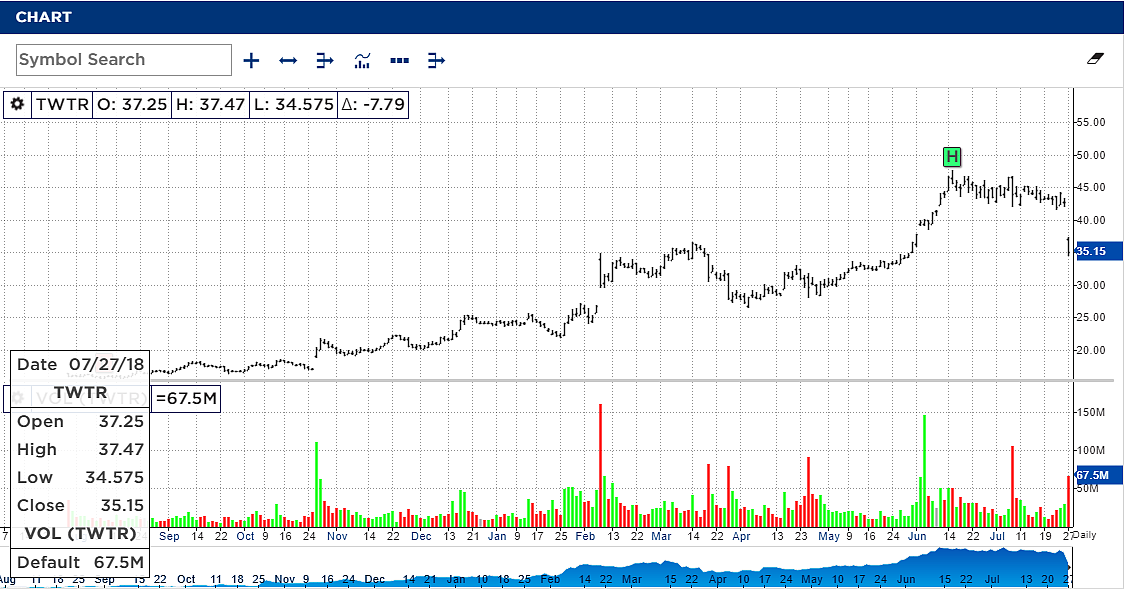1127x589 pixels.
Task: Click the 50.00 price axis label
Action: (x=1090, y=155)
